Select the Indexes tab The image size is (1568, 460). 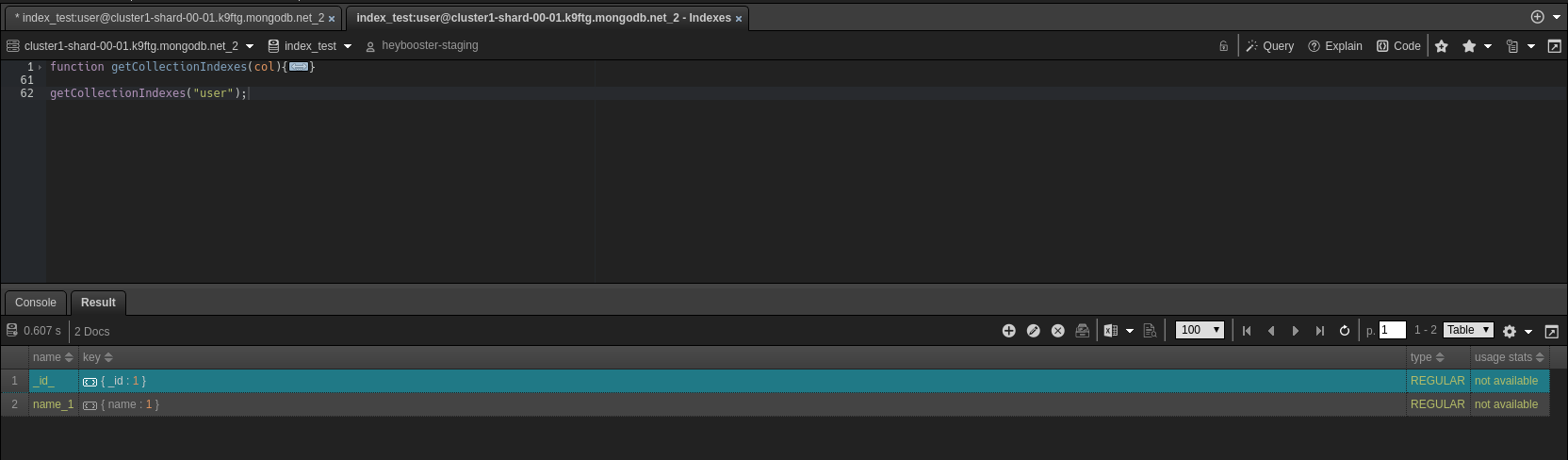543,18
